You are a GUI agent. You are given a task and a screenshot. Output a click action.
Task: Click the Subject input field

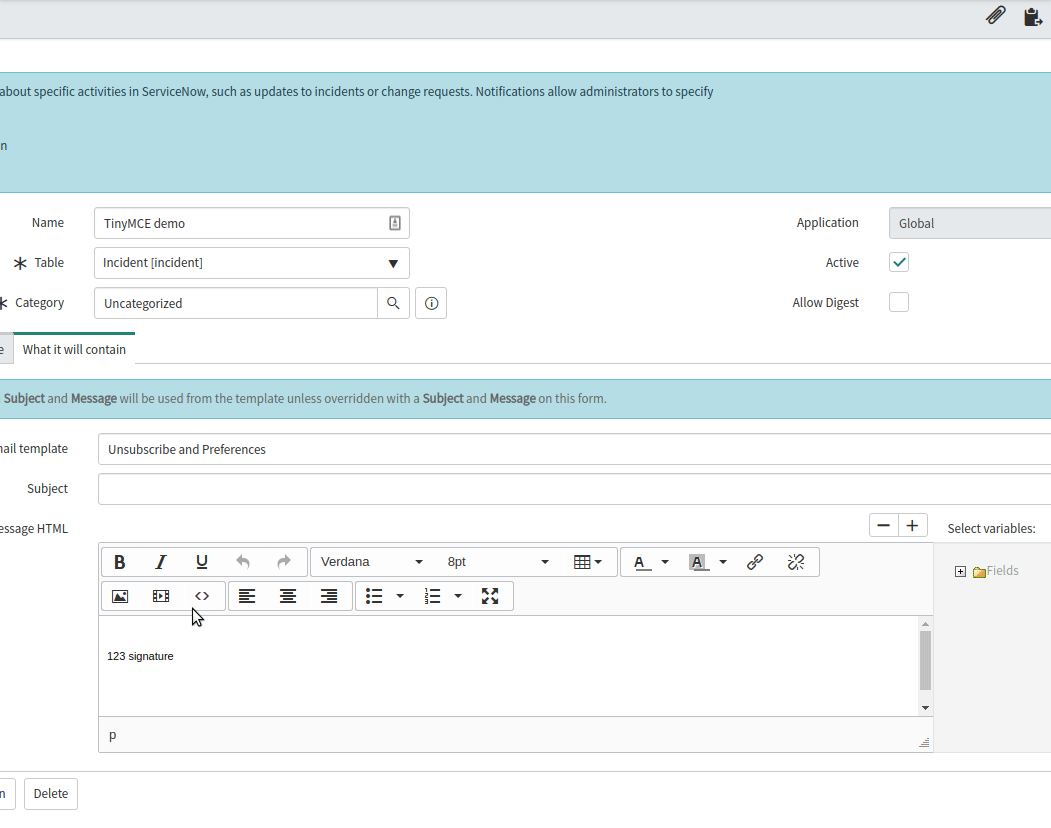(x=400, y=488)
